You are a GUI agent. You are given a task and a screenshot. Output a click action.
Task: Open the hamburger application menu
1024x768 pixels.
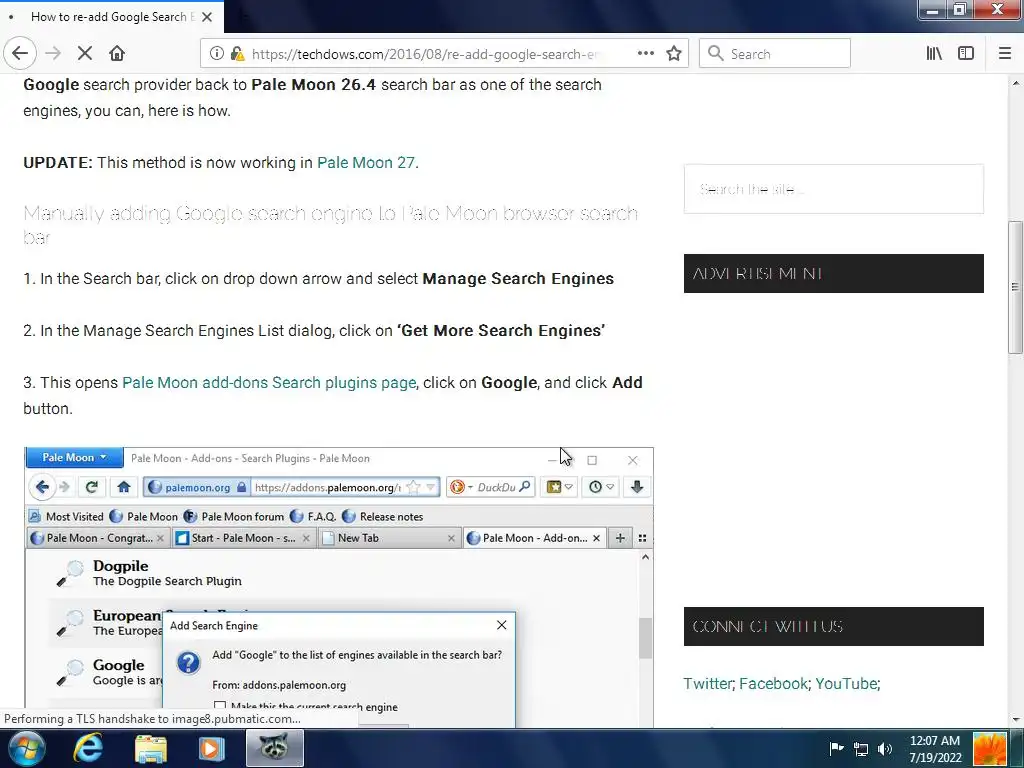coord(1005,54)
